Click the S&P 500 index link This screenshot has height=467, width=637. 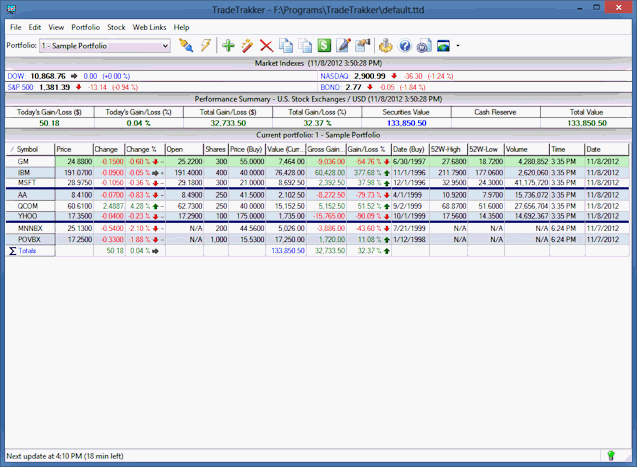pos(20,87)
